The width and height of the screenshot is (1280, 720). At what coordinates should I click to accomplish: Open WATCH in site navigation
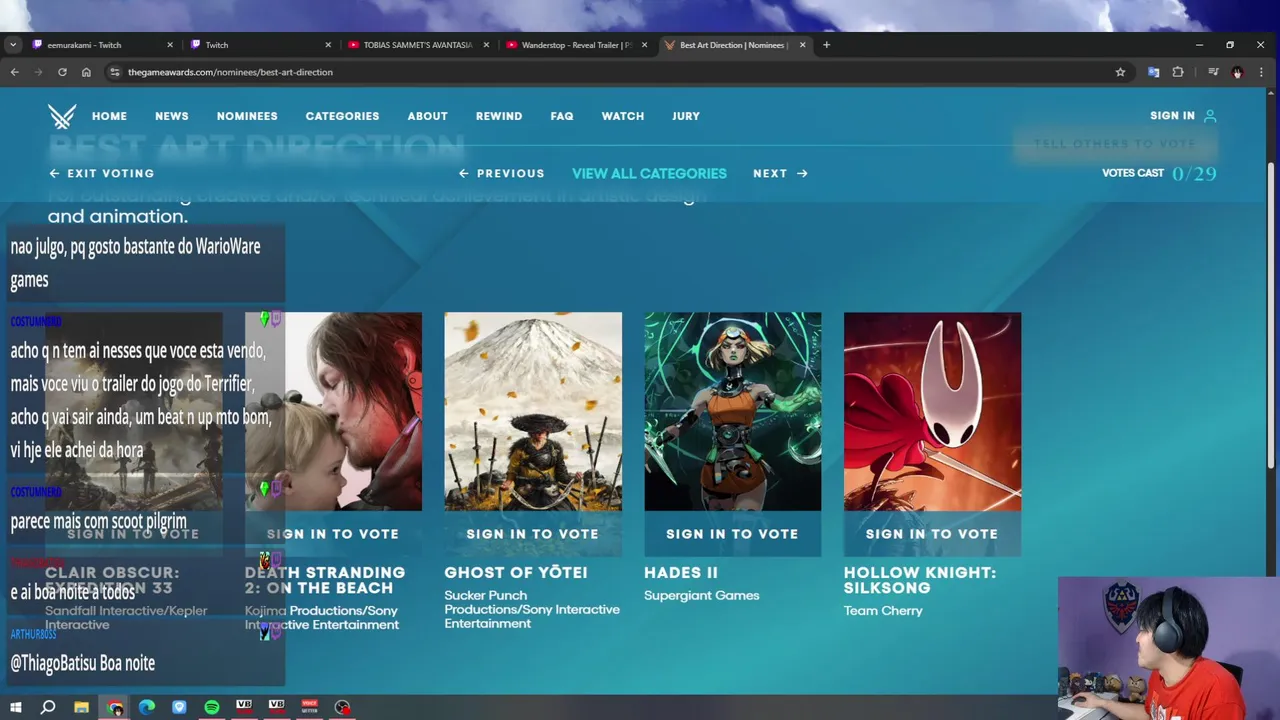623,116
